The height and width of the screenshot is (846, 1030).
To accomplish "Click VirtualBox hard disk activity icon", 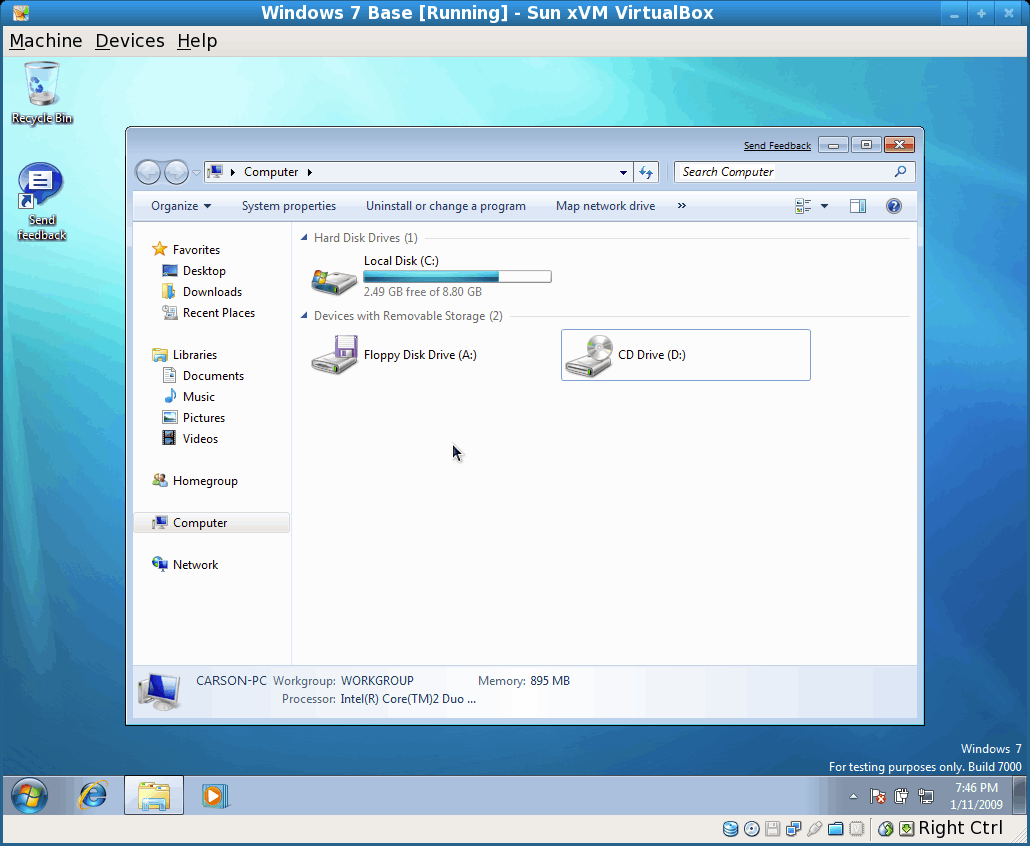I will pyautogui.click(x=730, y=829).
